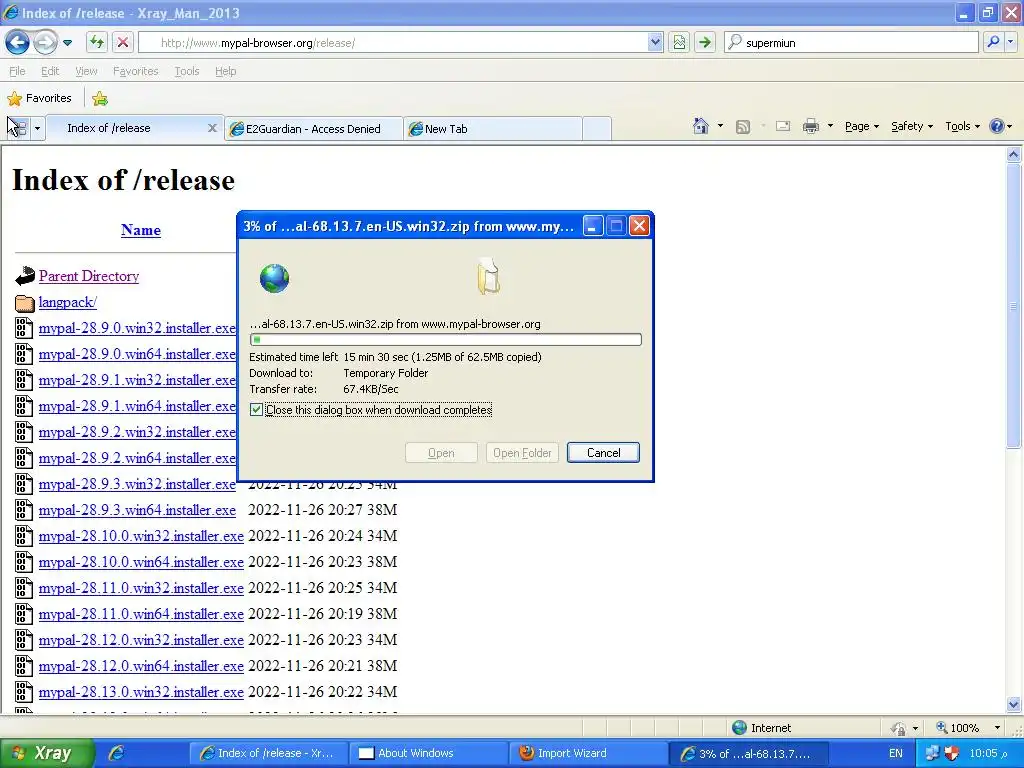Viewport: 1024px width, 768px height.
Task: Close the Index of /release tab
Action: pyautogui.click(x=212, y=128)
